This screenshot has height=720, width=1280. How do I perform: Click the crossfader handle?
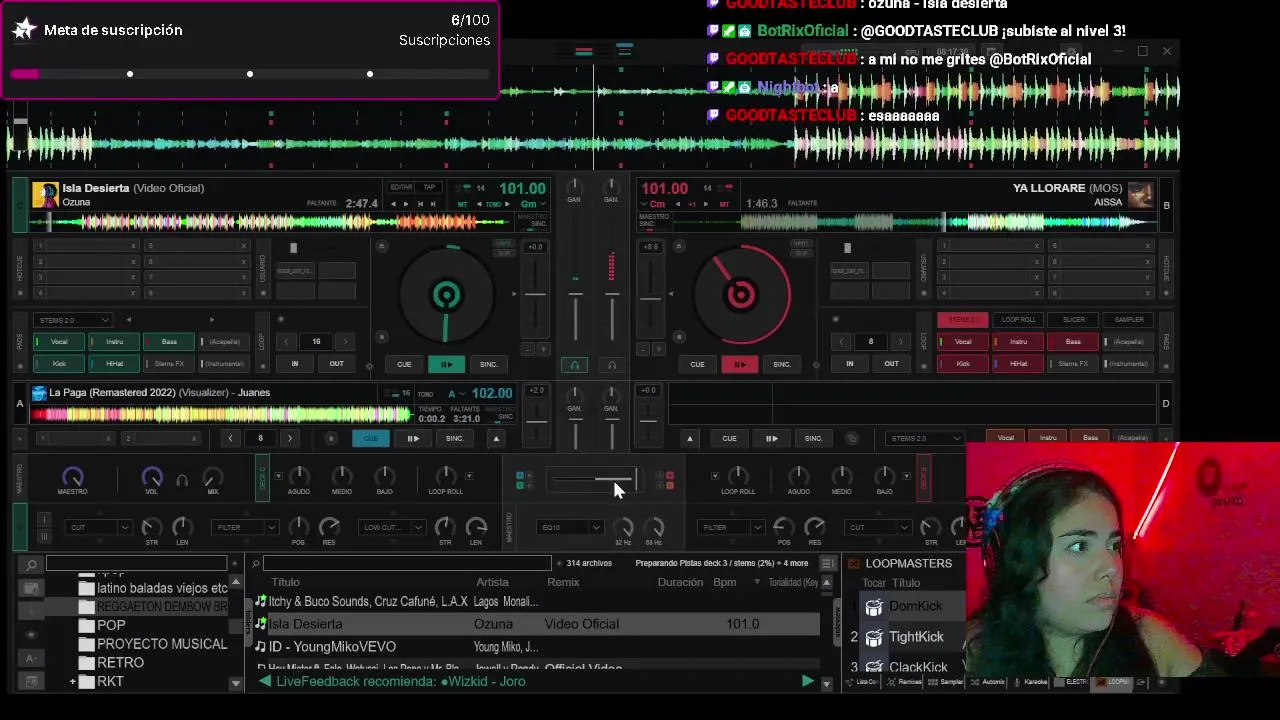pos(634,480)
